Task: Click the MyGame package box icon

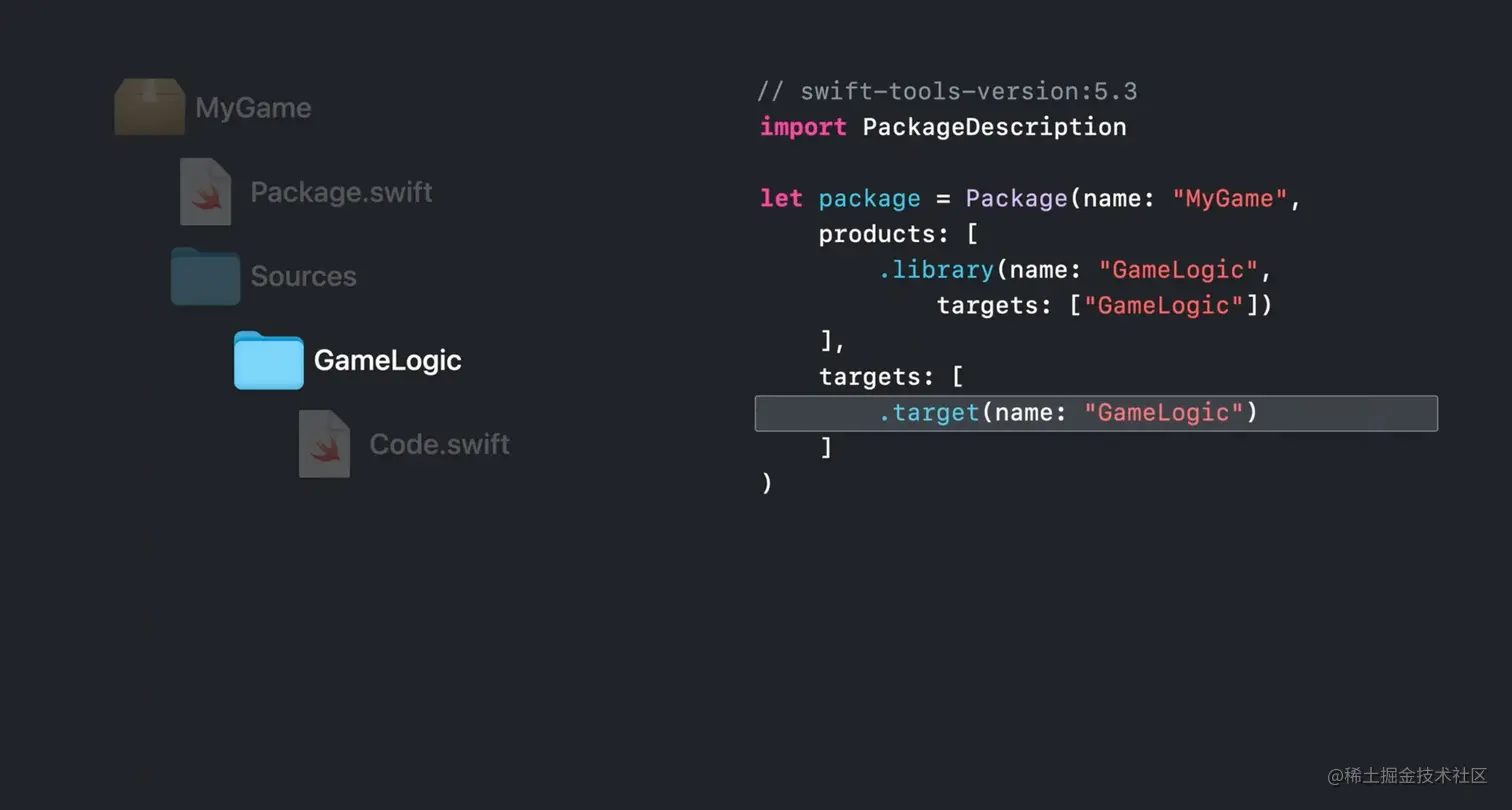Action: tap(150, 107)
